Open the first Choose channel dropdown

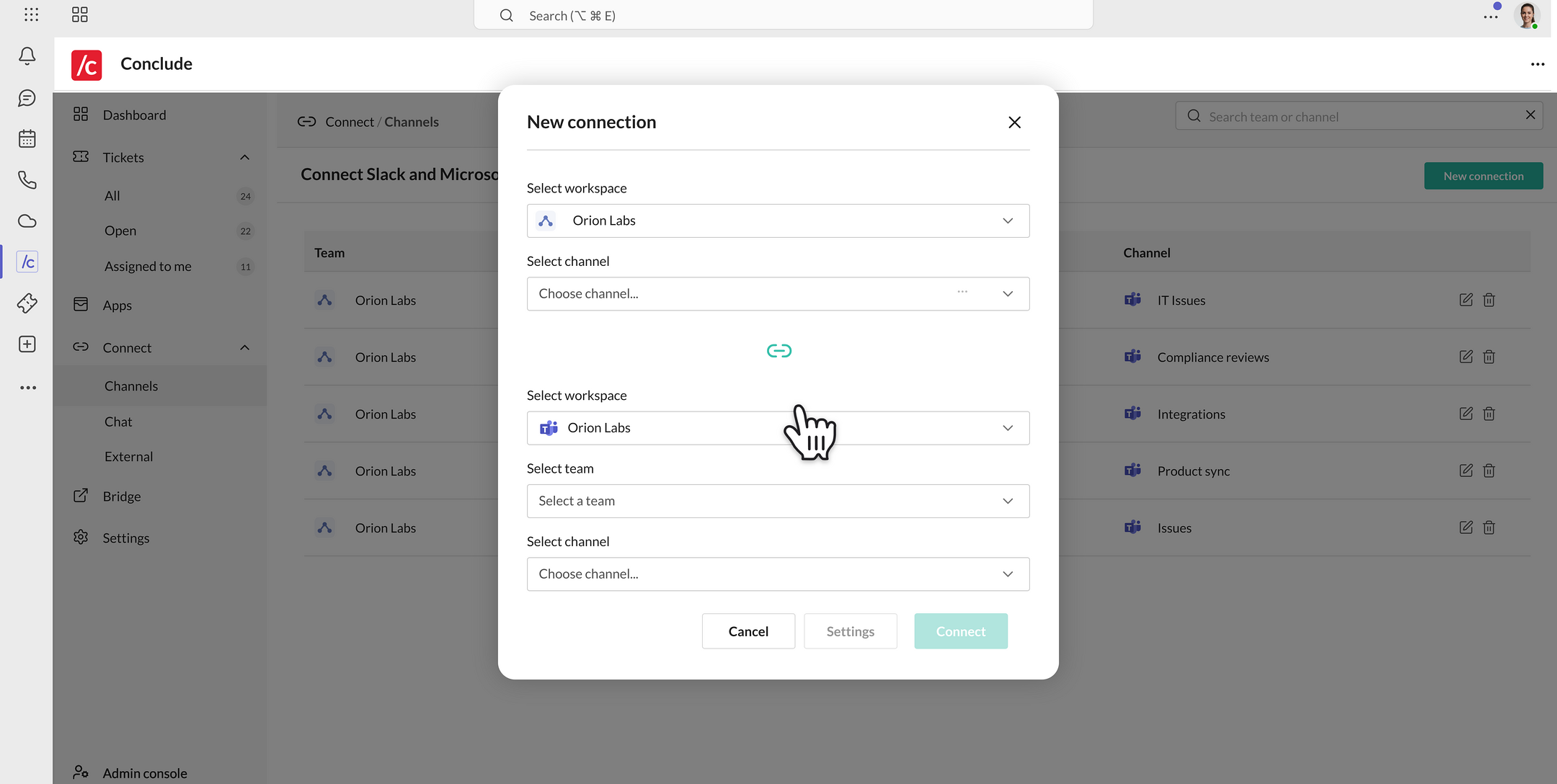778,294
